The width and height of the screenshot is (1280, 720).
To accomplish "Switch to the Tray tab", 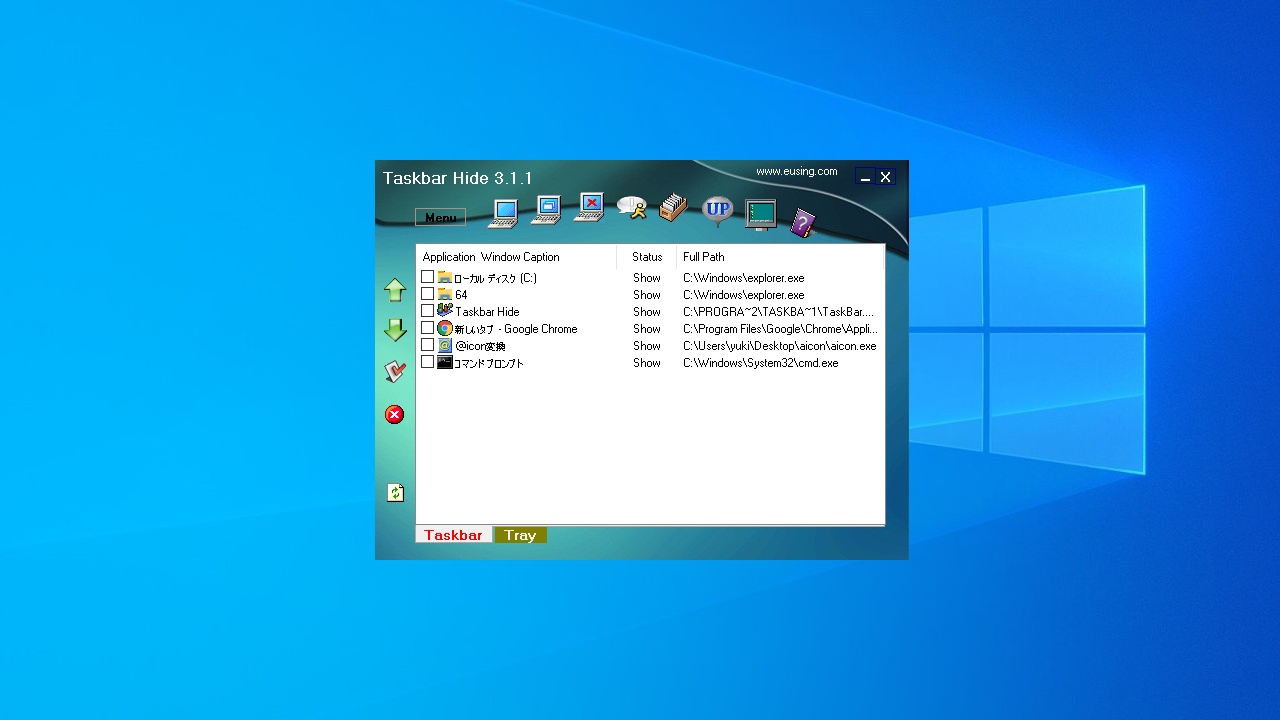I will 520,535.
